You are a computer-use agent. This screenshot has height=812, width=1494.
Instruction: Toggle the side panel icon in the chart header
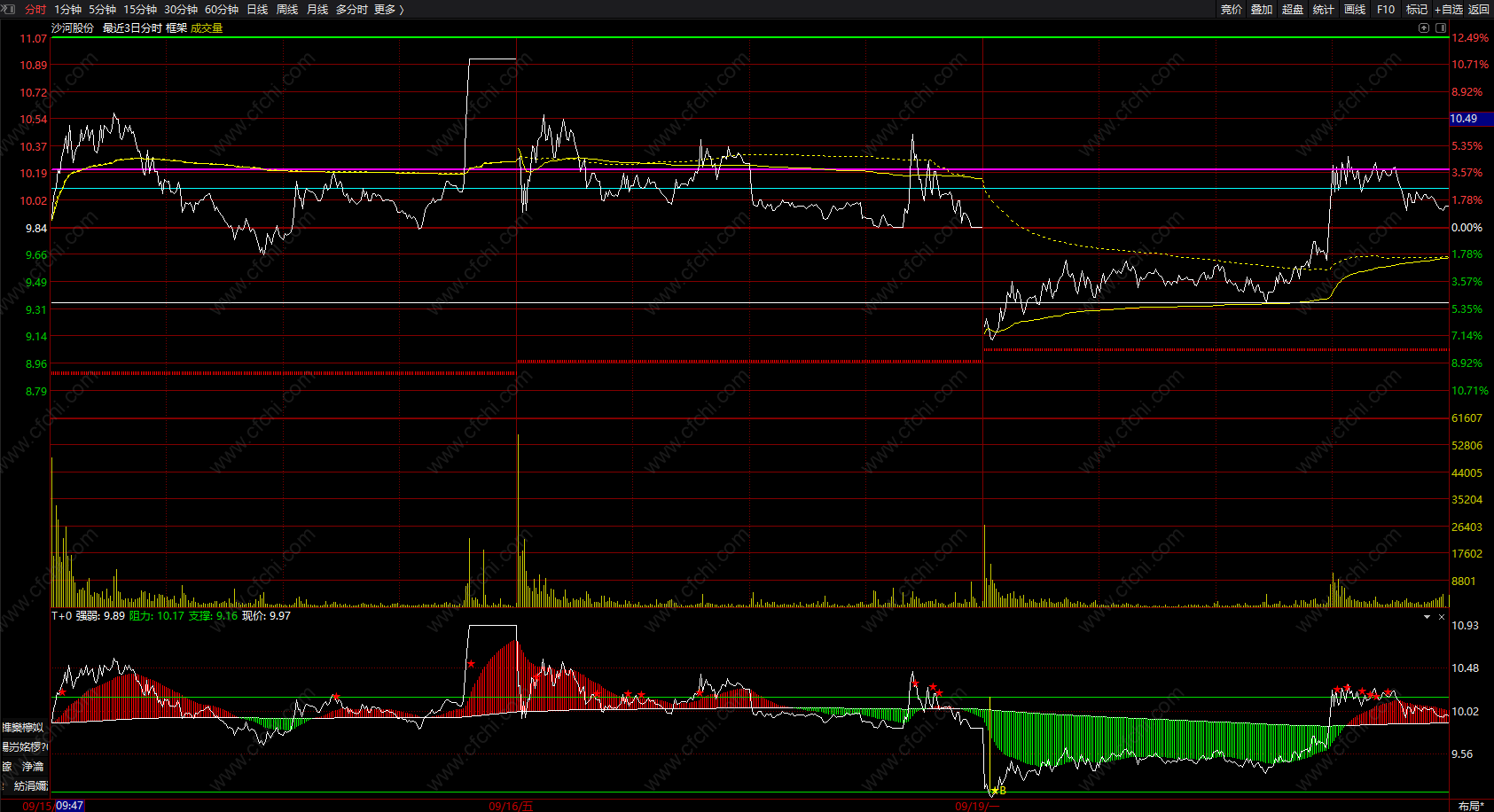(1440, 28)
